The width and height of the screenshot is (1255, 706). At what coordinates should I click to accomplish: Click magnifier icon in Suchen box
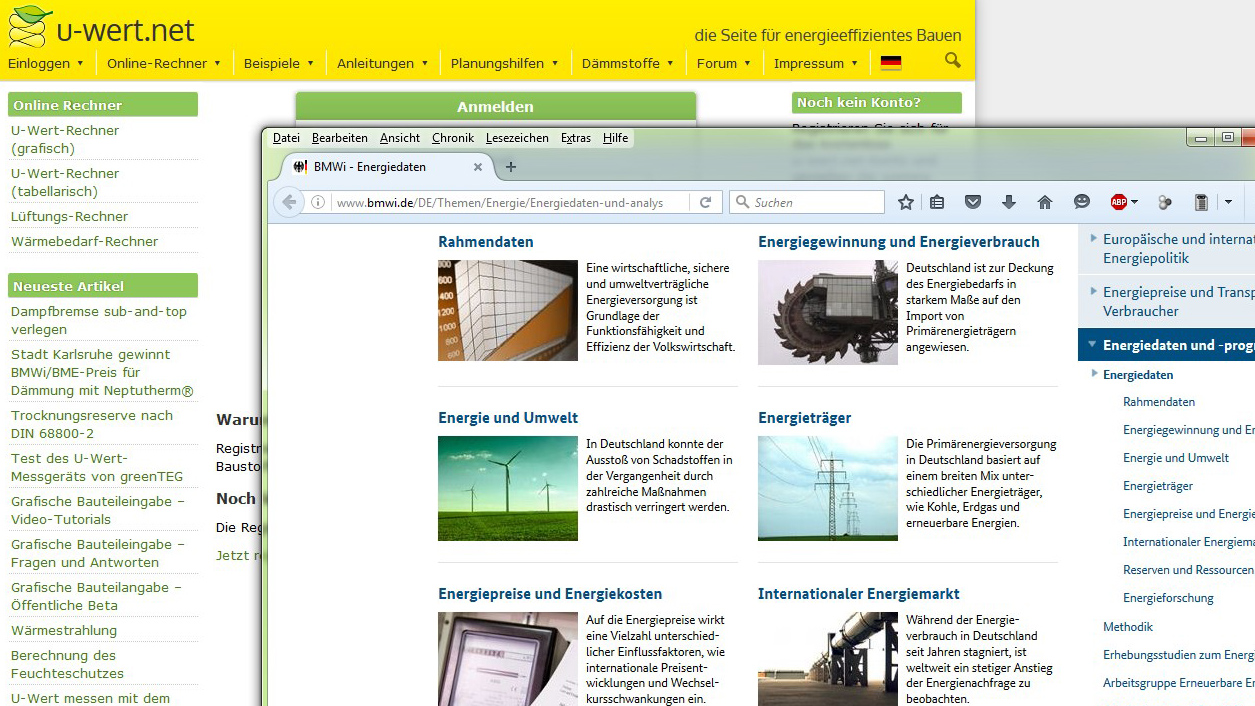(742, 202)
